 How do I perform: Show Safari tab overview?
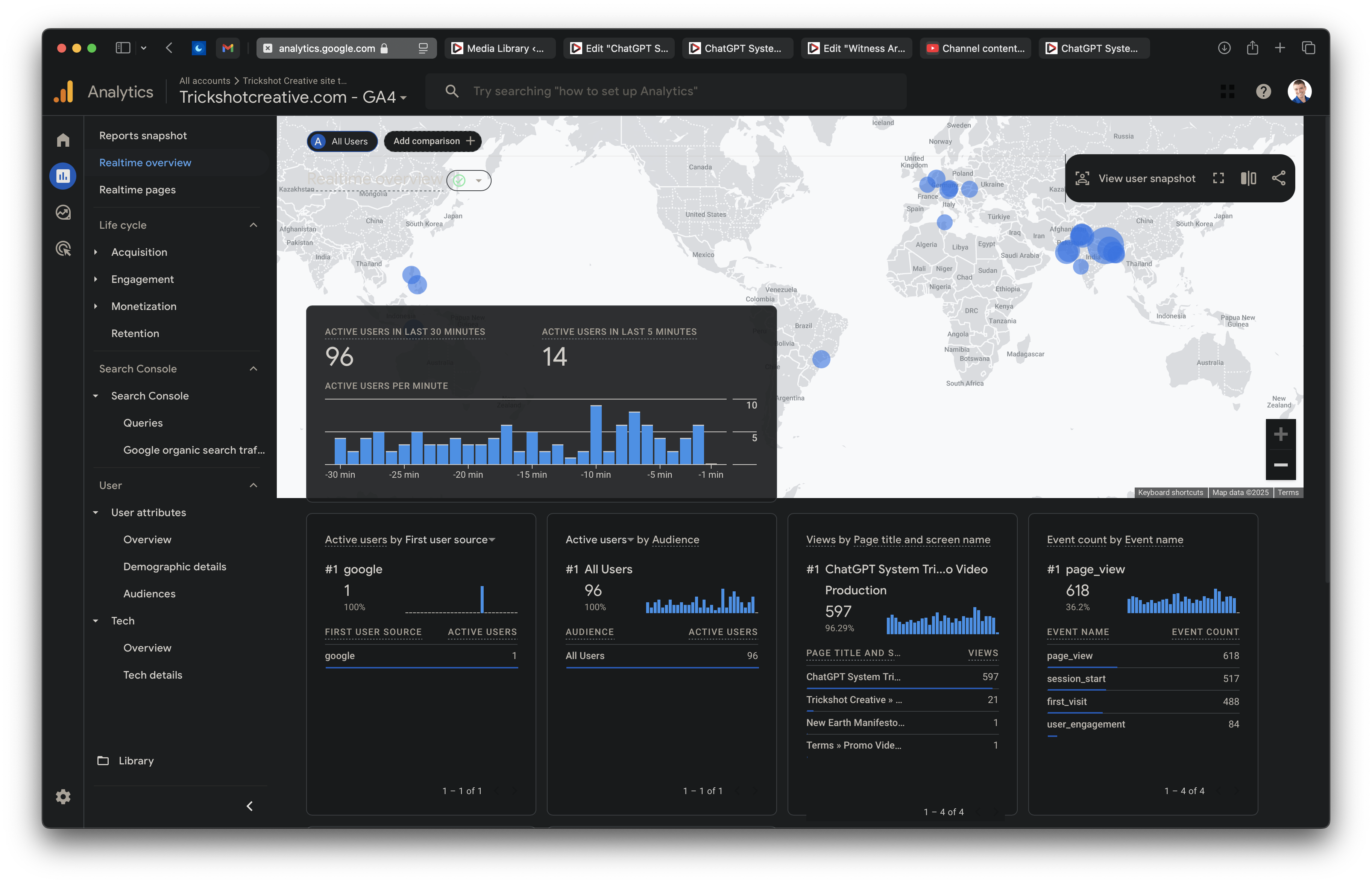click(x=1308, y=48)
